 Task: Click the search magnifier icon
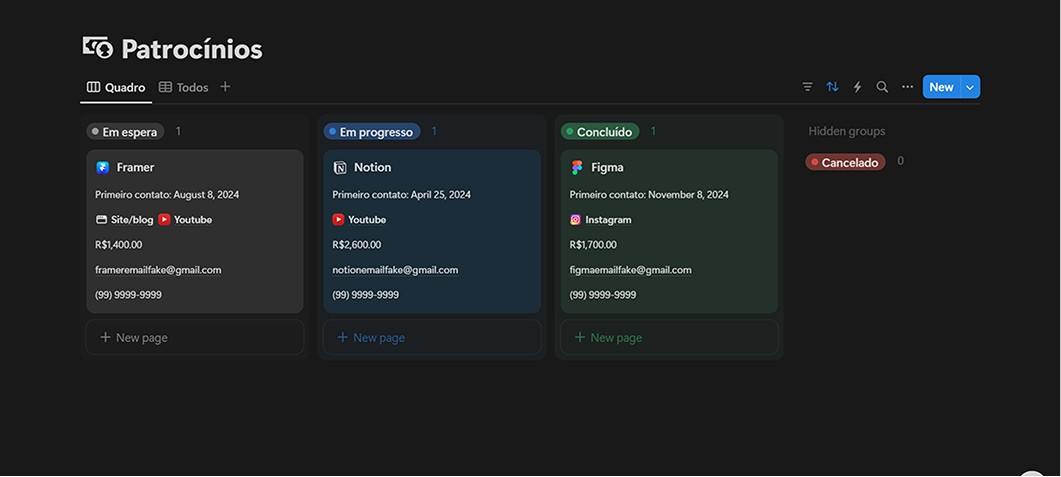tap(882, 87)
